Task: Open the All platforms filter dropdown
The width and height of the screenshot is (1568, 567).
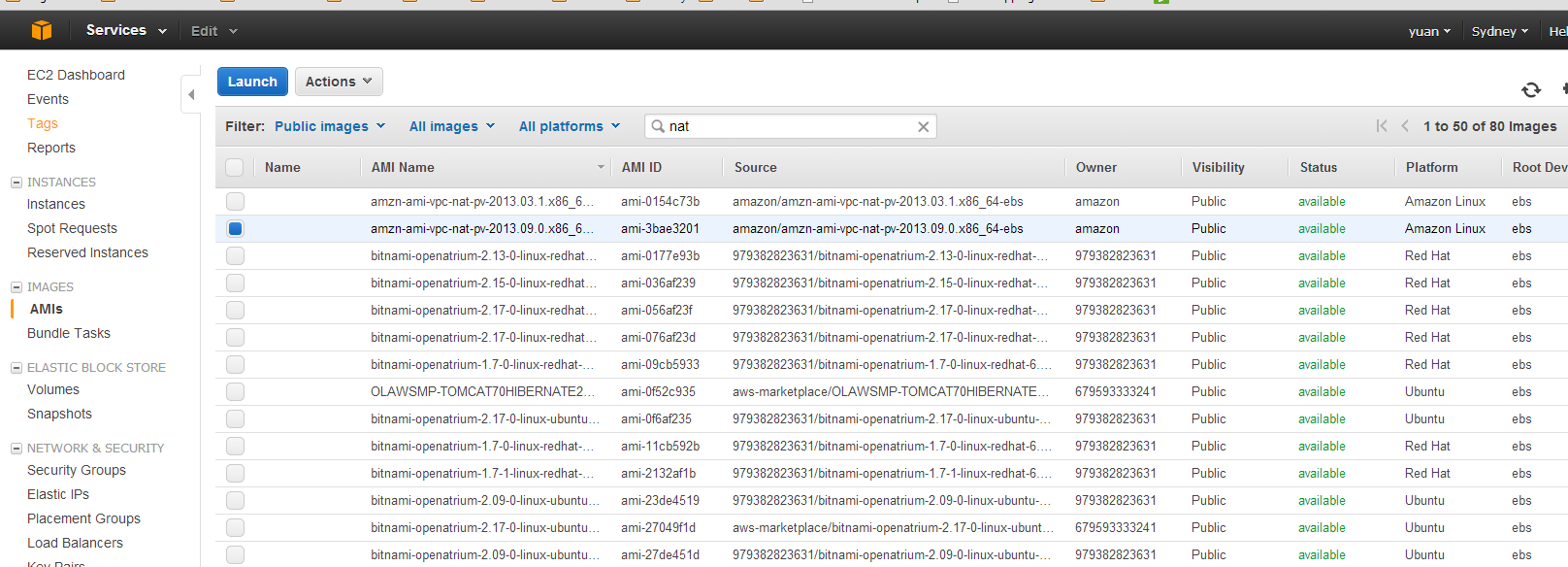Action: pyautogui.click(x=570, y=126)
